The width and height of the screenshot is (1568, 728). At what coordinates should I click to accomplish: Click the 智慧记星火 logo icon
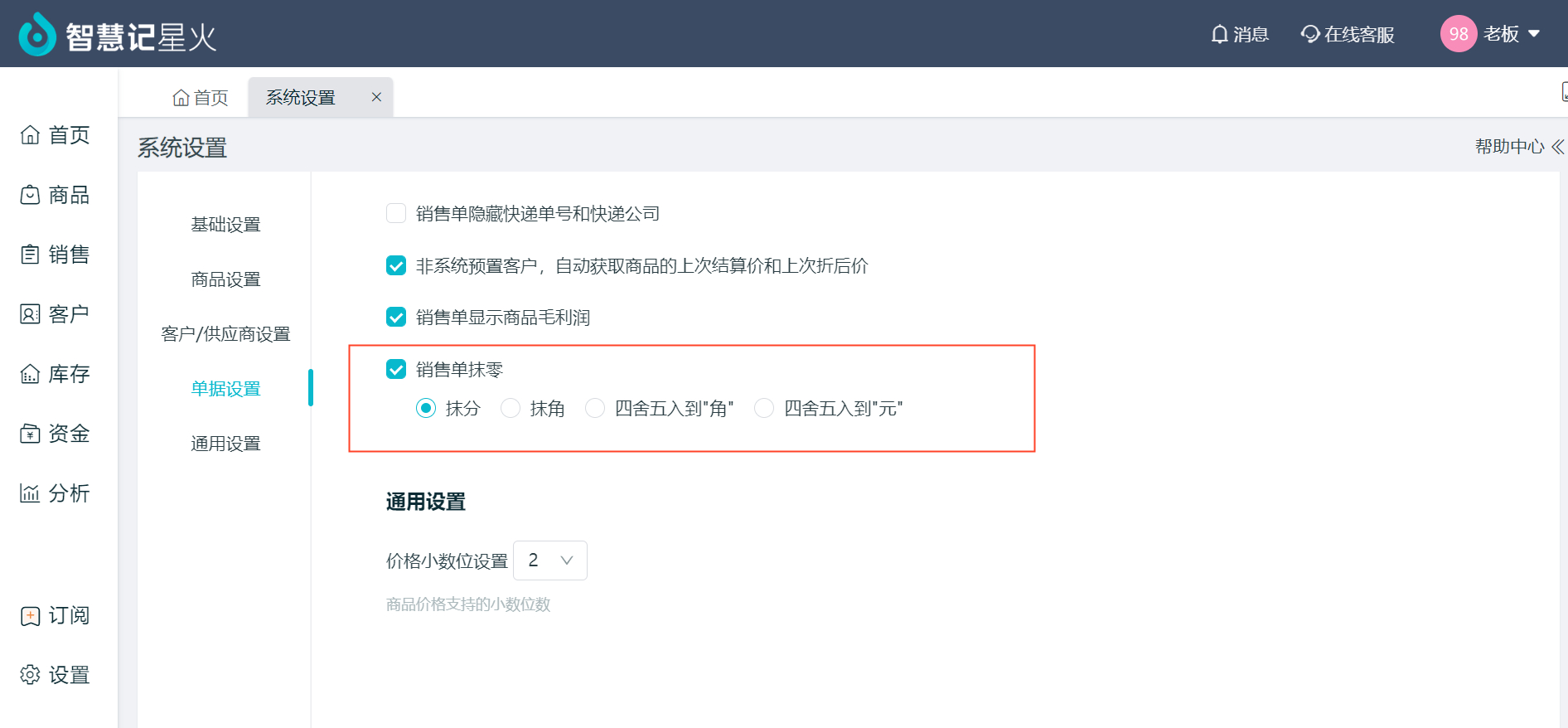pos(37,34)
